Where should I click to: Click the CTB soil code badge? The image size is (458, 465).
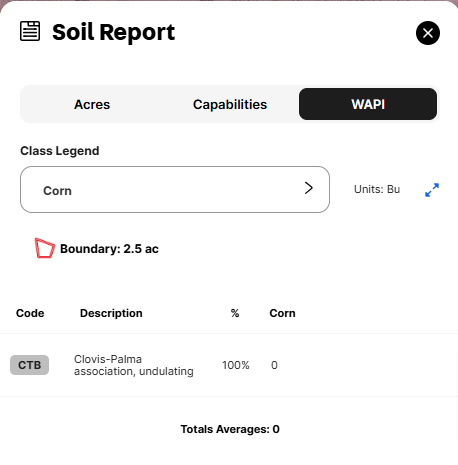(x=29, y=365)
